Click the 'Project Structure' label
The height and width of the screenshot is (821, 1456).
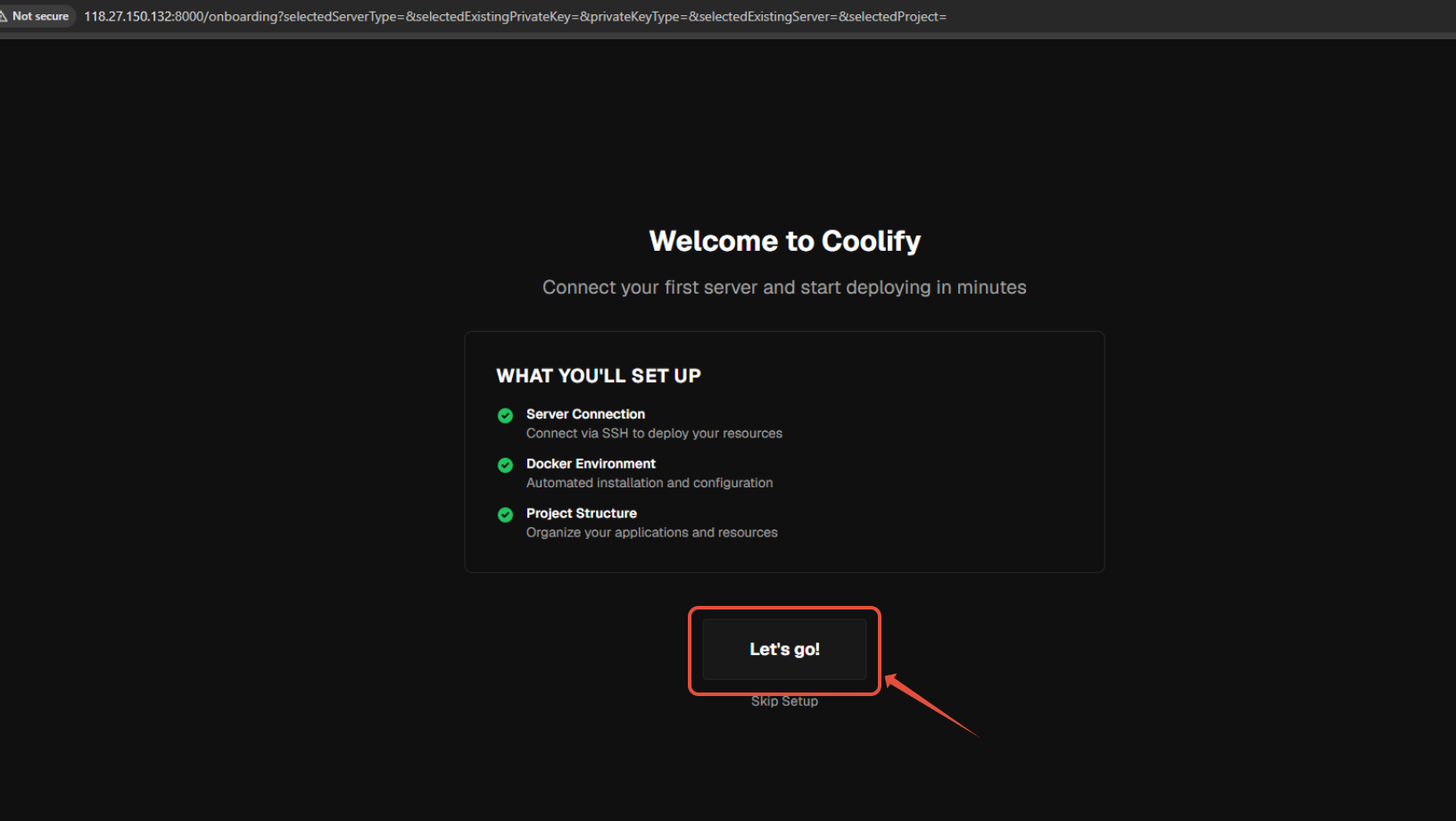(582, 513)
